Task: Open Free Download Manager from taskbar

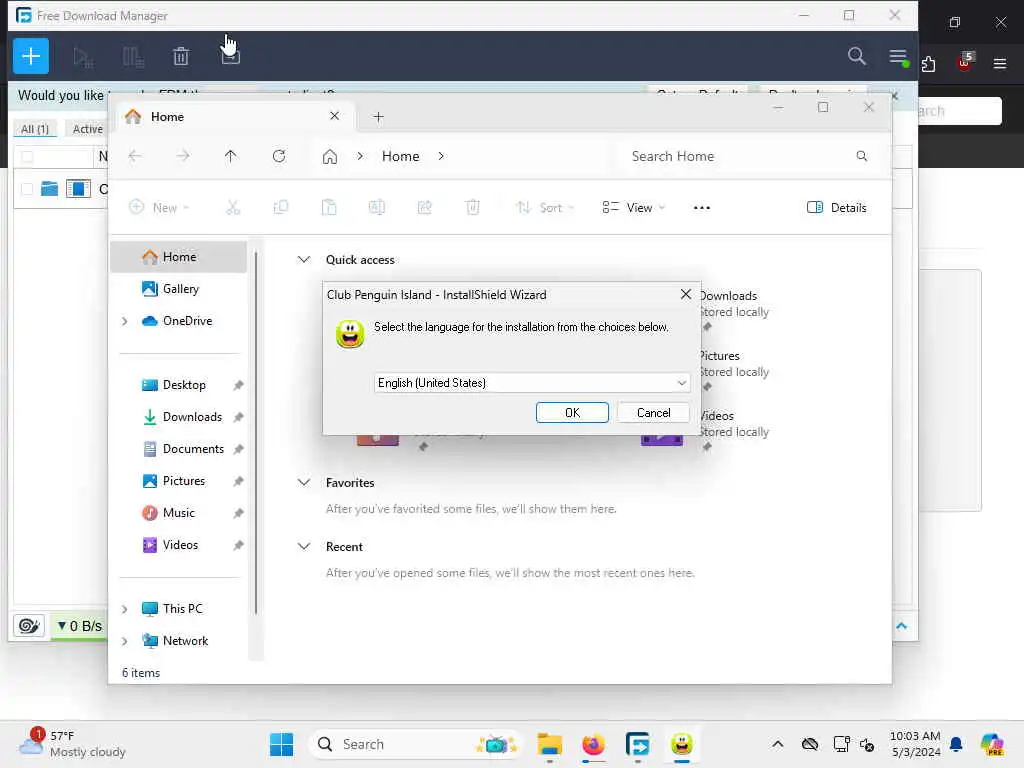Action: pyautogui.click(x=637, y=744)
